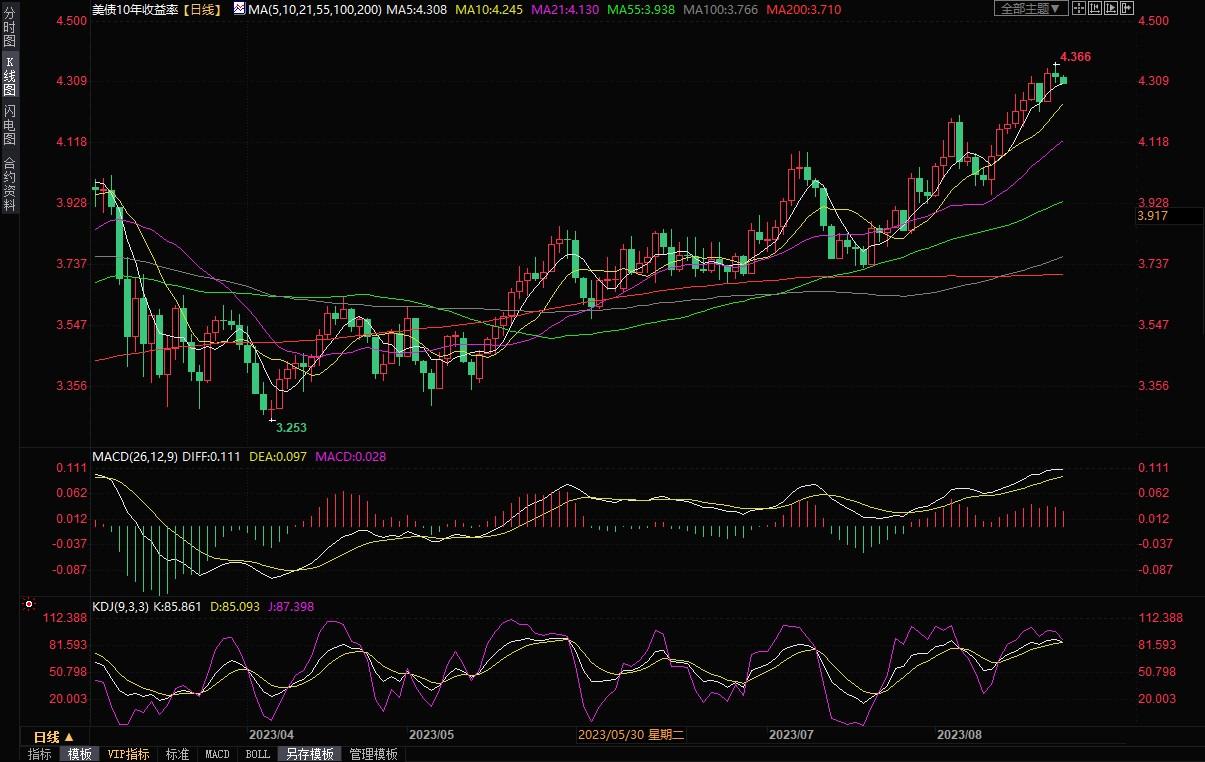Click the small red circle icon beside KDJ
Viewport: 1205px width, 762px height.
[x=29, y=604]
